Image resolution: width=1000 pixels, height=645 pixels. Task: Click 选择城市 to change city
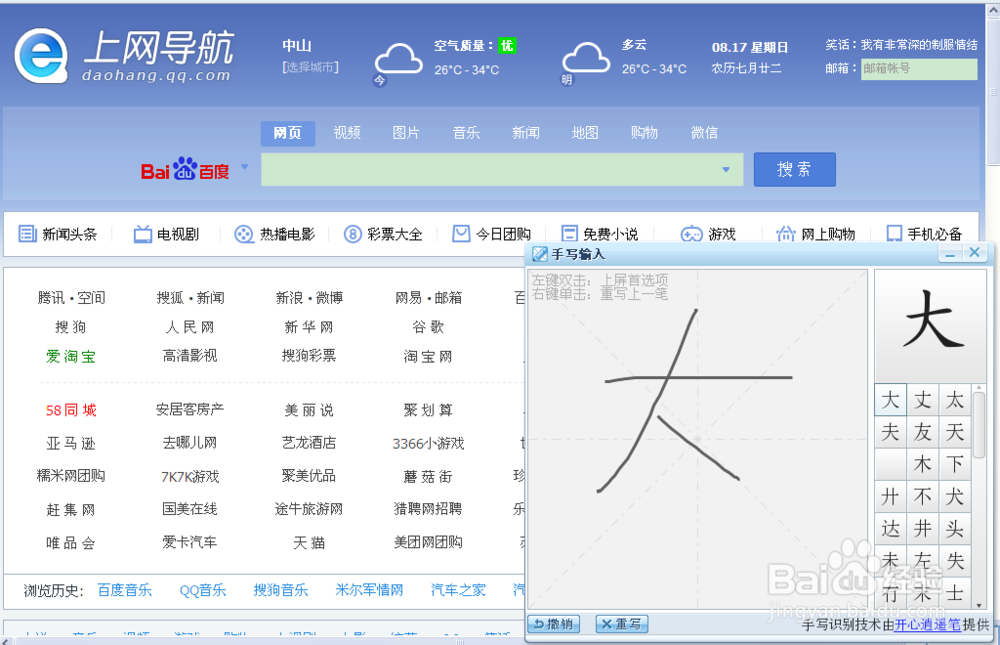311,67
